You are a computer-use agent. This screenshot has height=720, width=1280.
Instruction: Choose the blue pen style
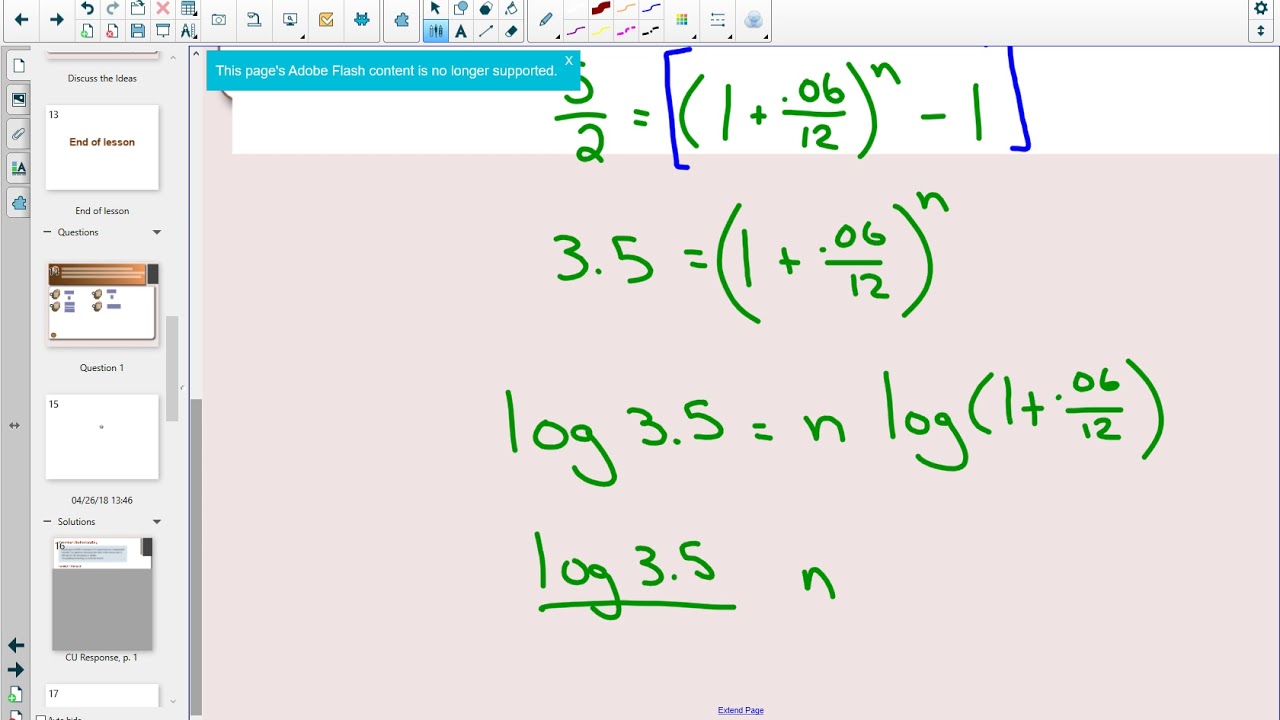[x=651, y=8]
